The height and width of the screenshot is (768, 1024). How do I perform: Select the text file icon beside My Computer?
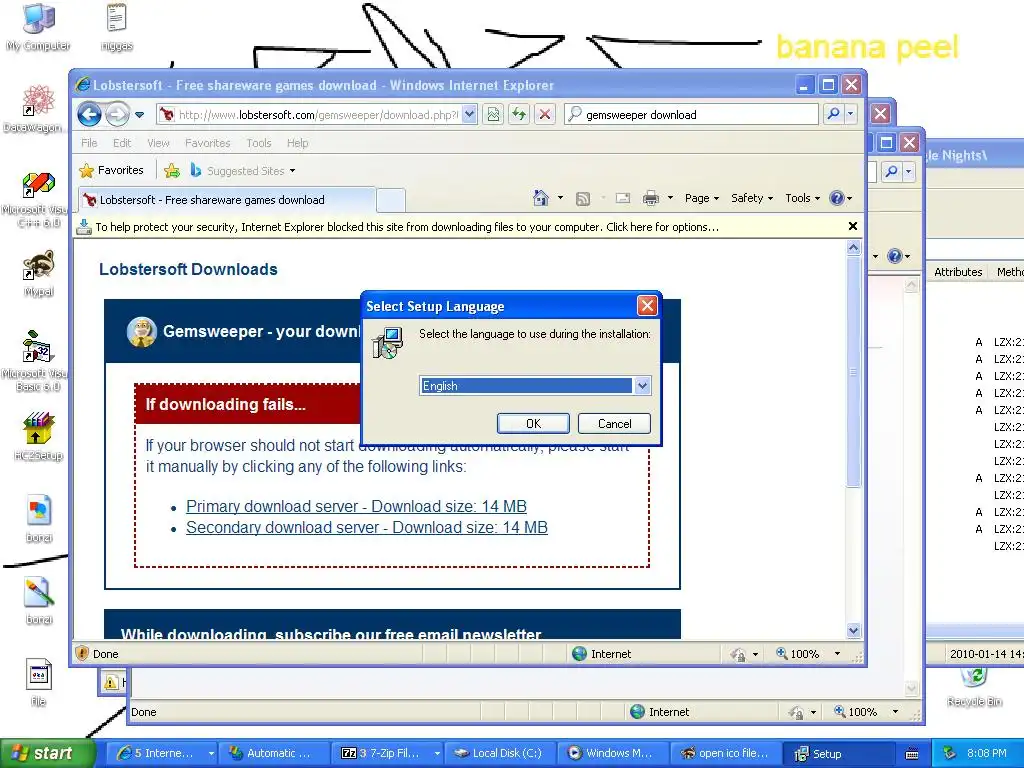coord(116,27)
